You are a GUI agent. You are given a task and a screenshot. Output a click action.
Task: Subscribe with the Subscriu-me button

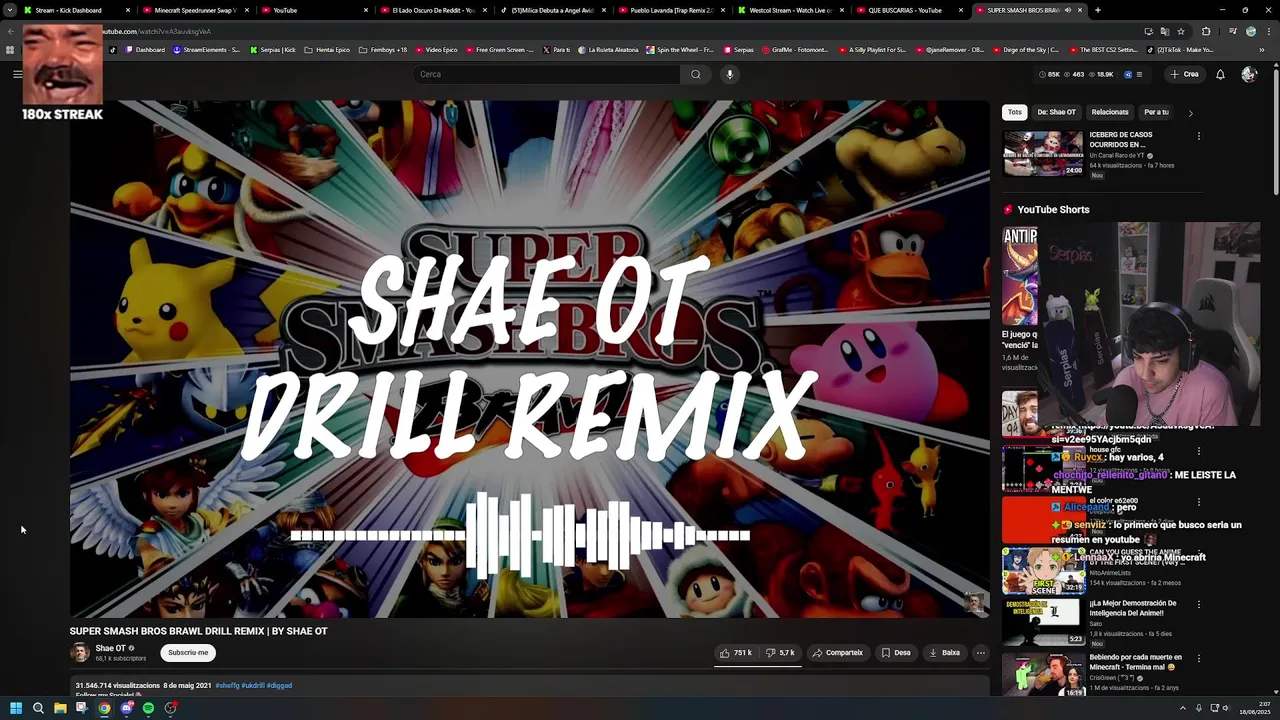point(188,653)
